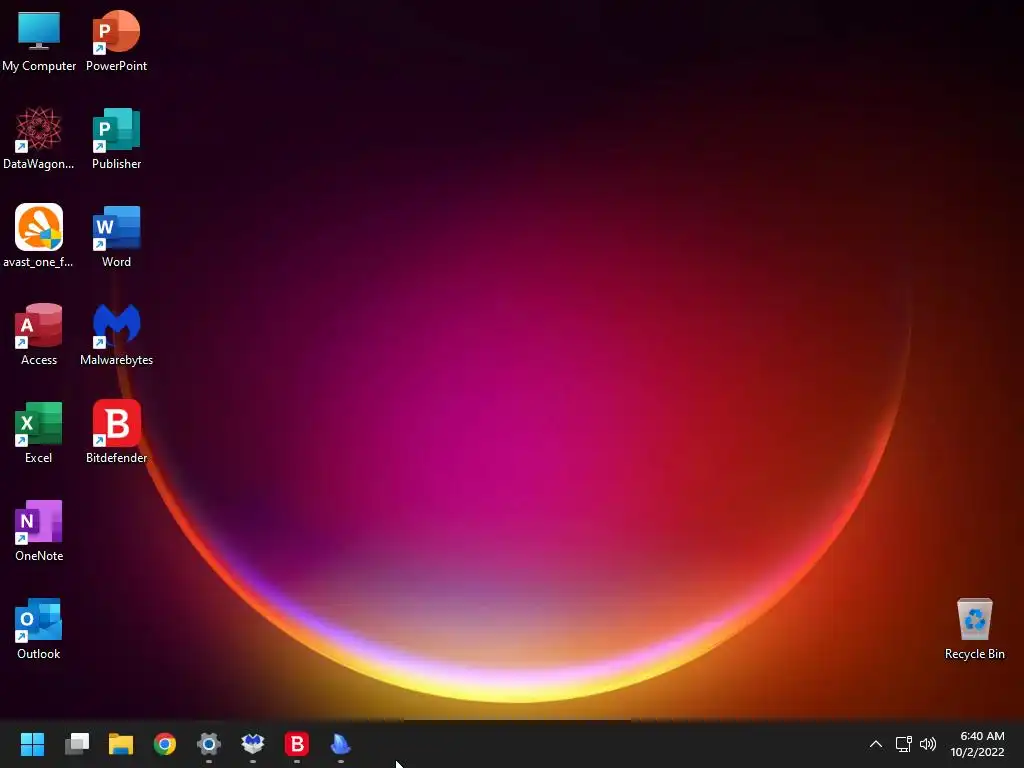Launch Google Chrome from the taskbar
This screenshot has width=1024, height=768.
coord(165,744)
